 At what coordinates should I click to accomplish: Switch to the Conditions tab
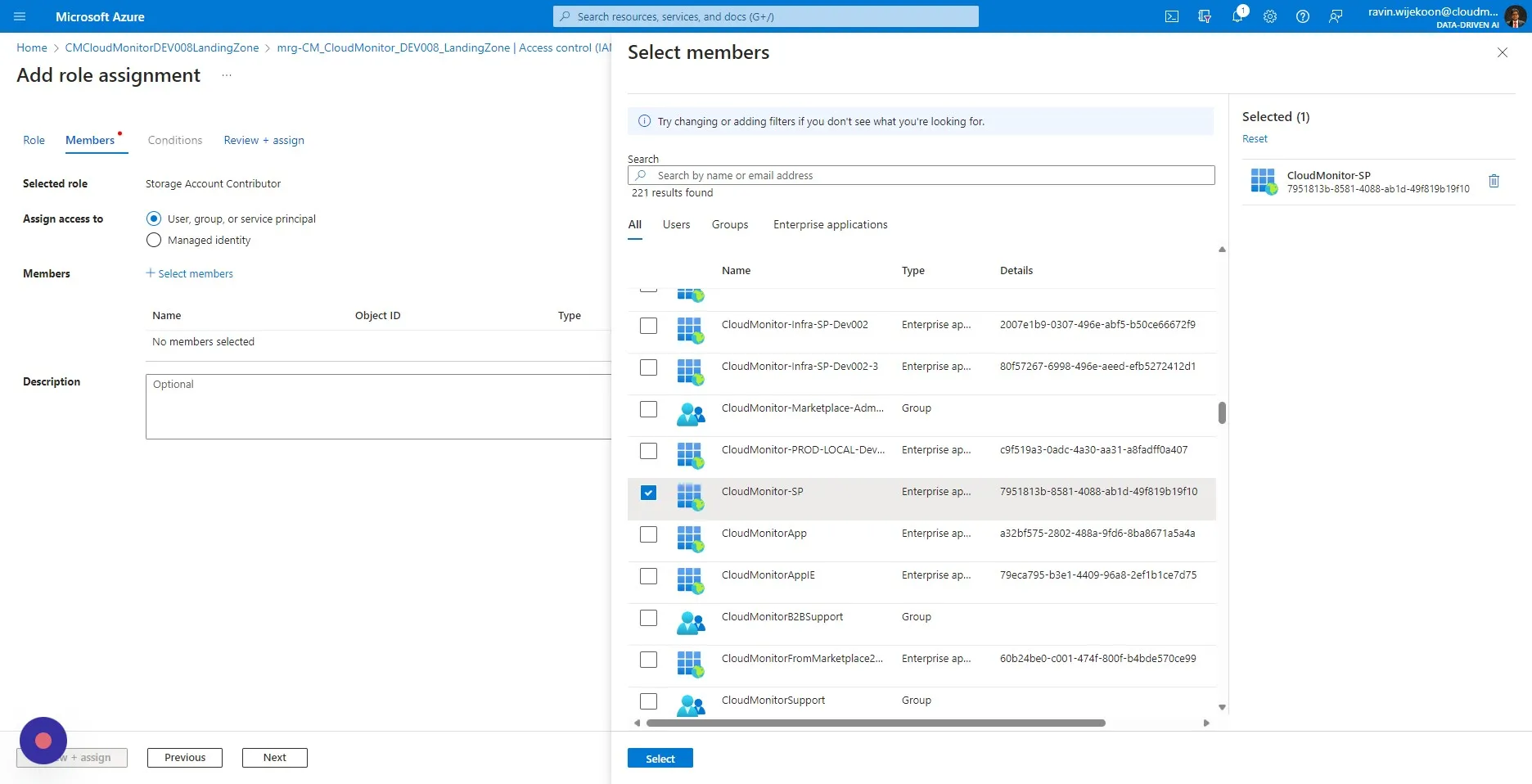(x=175, y=140)
